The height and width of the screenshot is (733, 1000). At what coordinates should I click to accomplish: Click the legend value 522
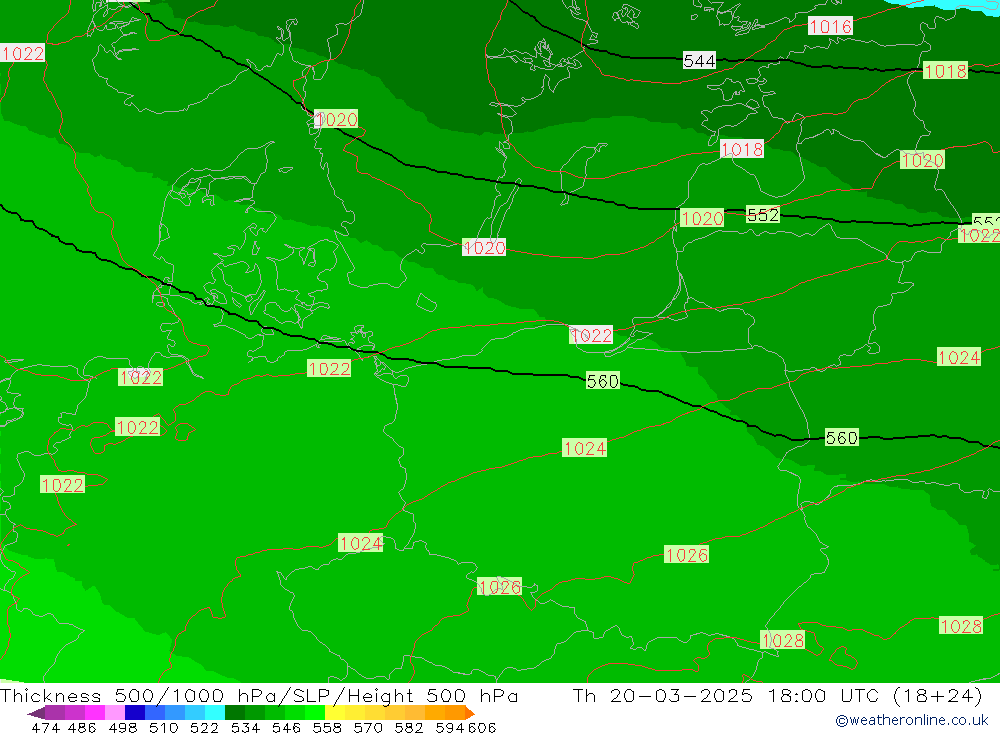205,727
